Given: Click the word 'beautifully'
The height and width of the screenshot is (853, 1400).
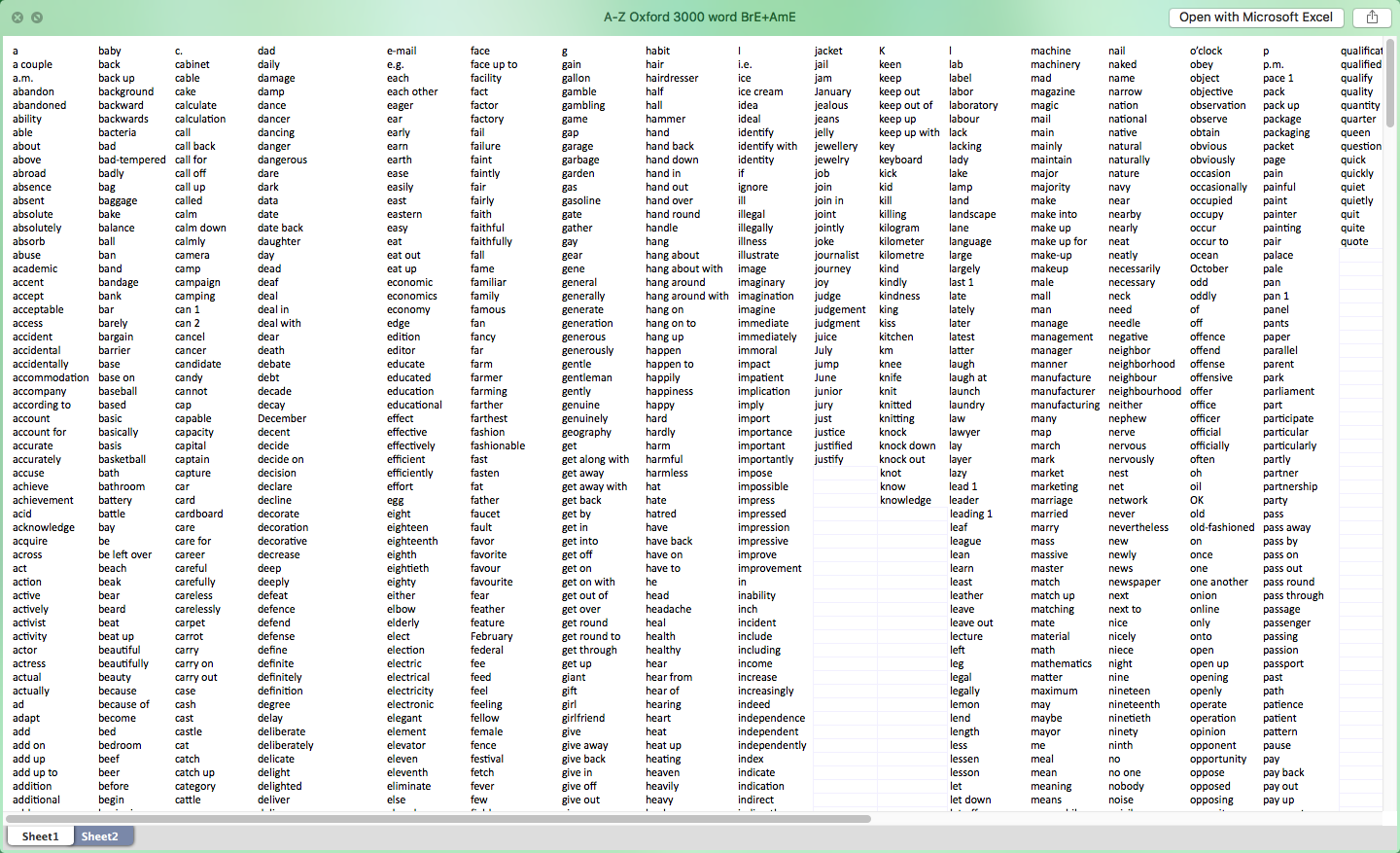Looking at the screenshot, I should [123, 663].
